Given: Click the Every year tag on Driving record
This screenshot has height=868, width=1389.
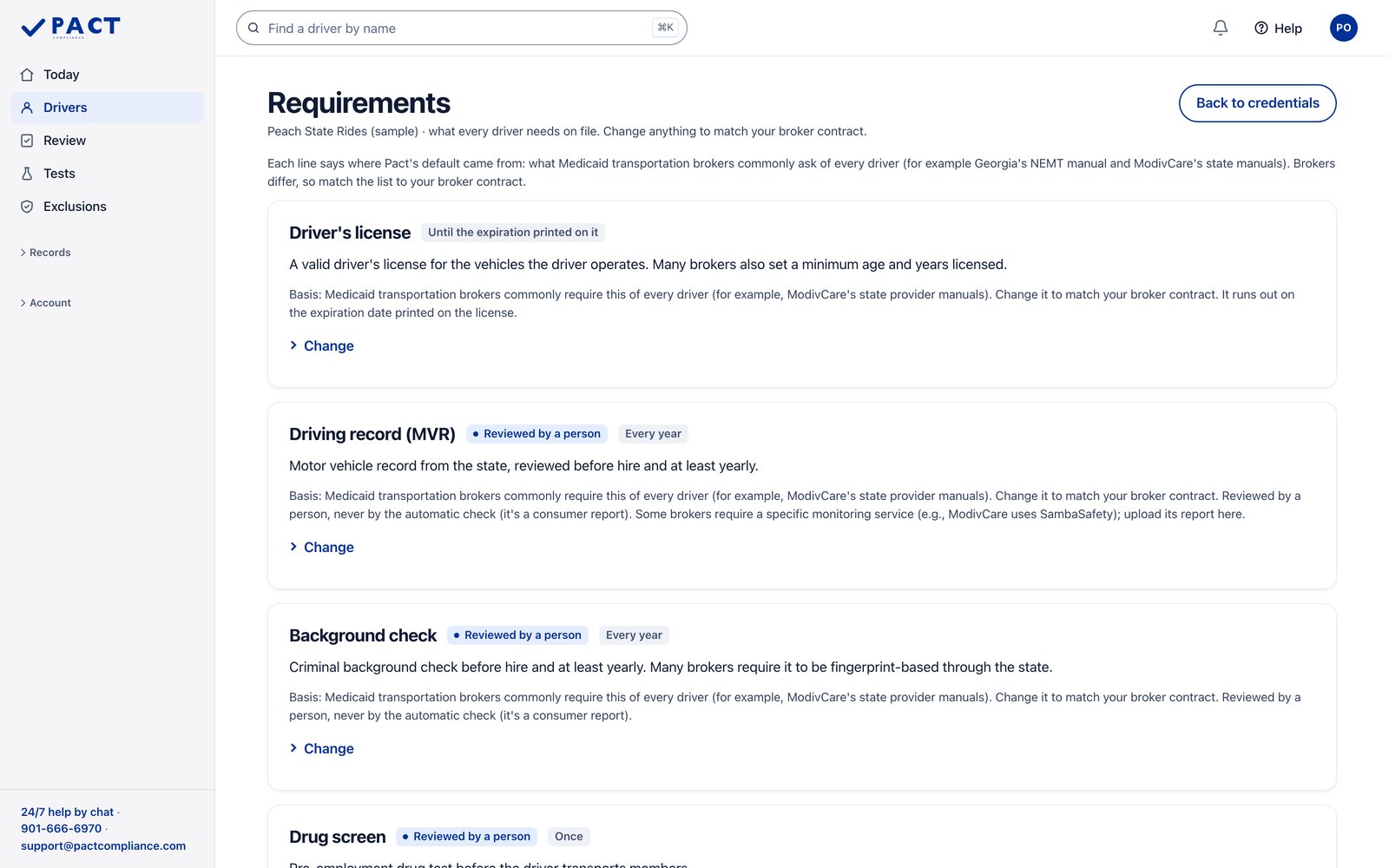Looking at the screenshot, I should click(653, 434).
